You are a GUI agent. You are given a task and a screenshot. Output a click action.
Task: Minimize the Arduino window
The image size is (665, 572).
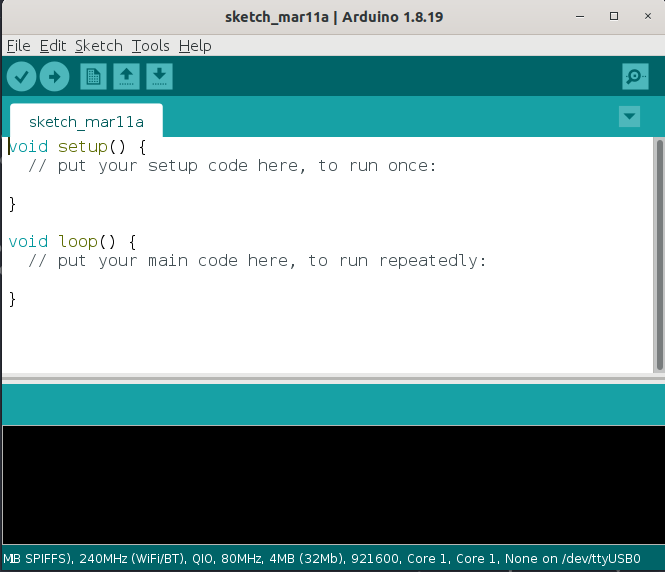[580, 17]
